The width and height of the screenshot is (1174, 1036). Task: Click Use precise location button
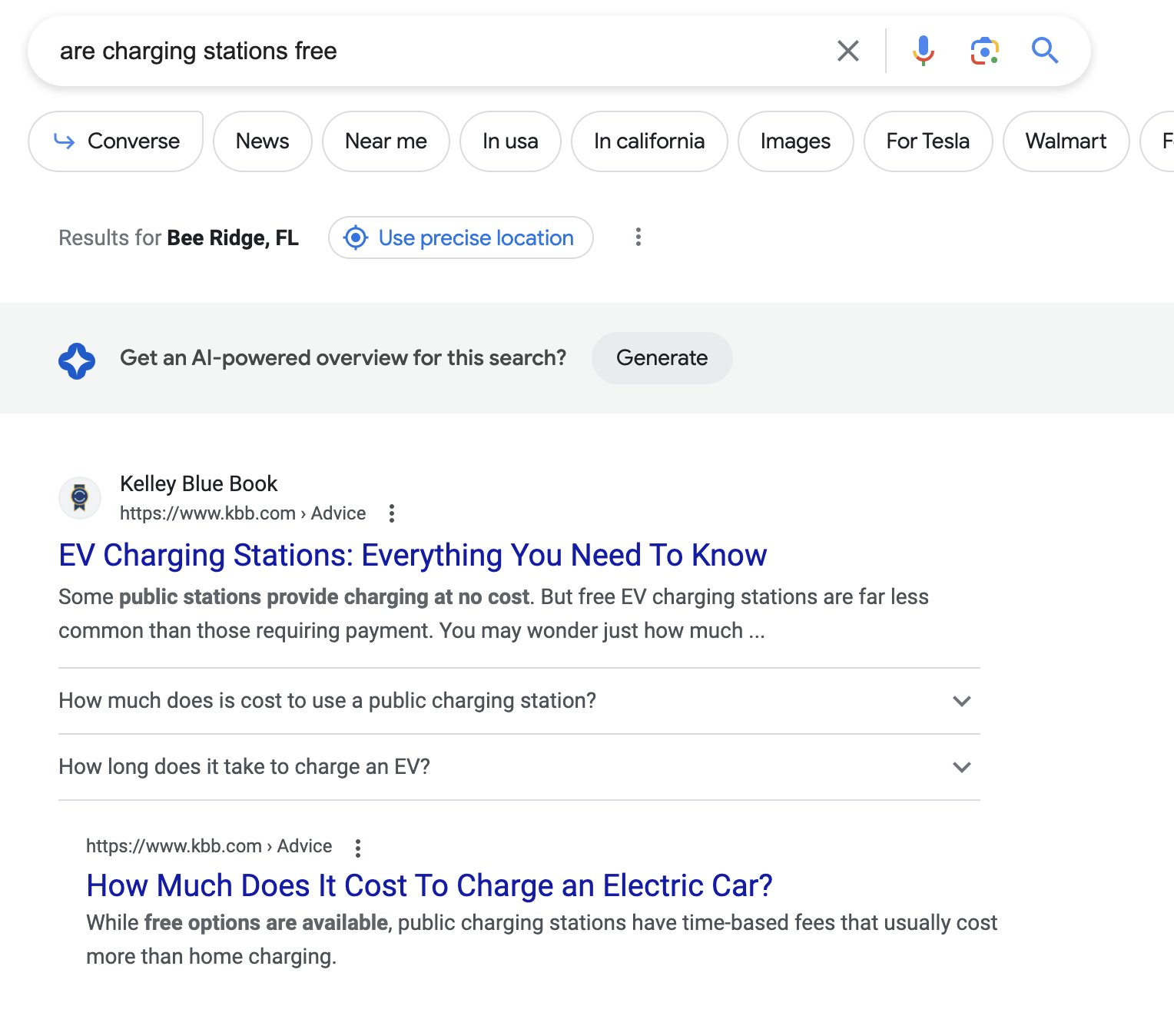pyautogui.click(x=460, y=237)
